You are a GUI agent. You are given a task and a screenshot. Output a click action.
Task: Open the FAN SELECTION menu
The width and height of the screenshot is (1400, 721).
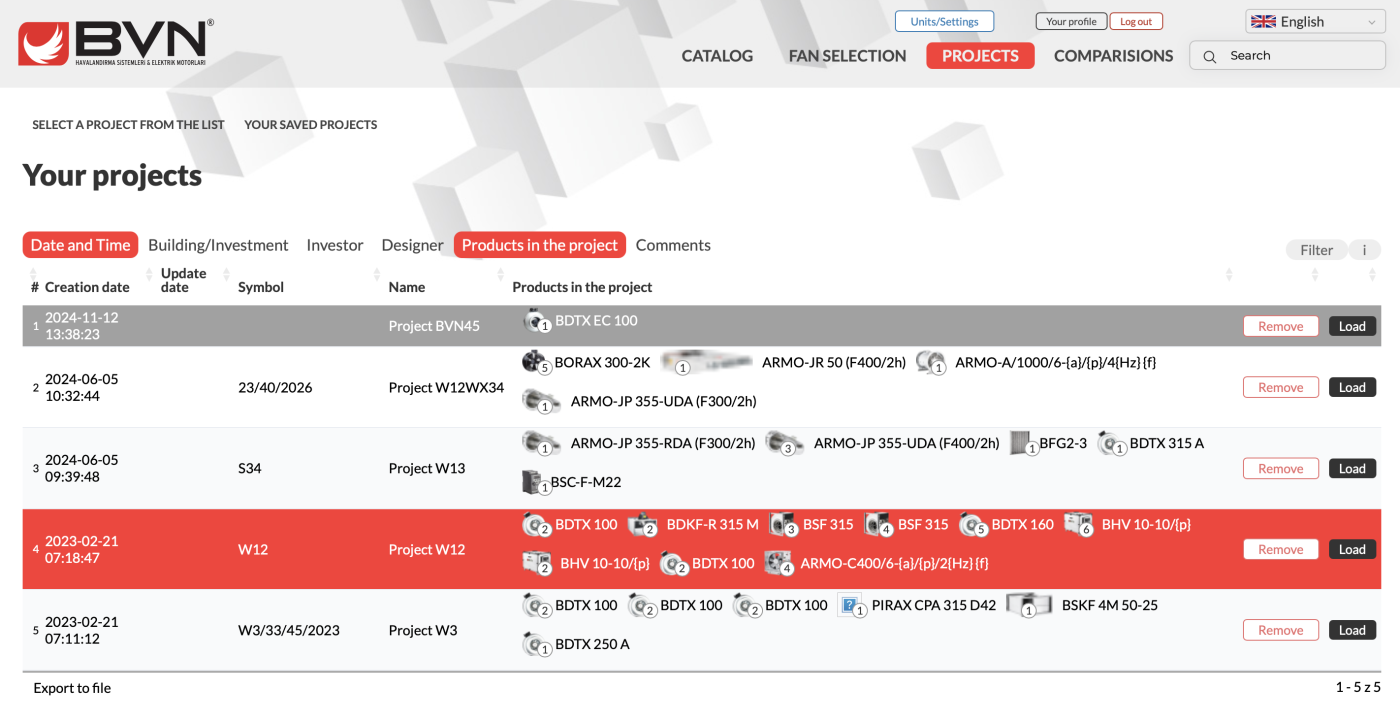(x=847, y=56)
